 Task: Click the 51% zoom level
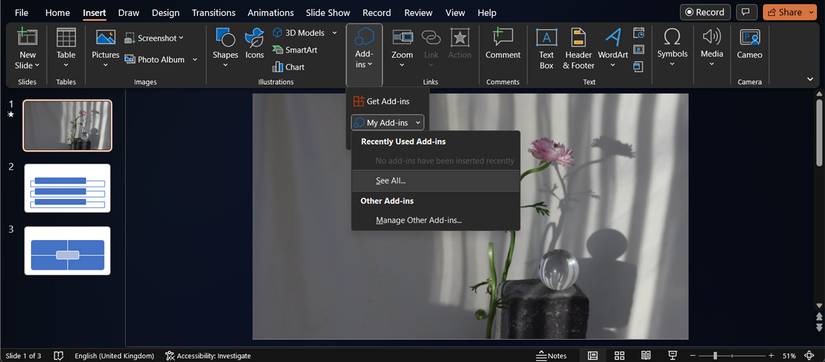789,356
